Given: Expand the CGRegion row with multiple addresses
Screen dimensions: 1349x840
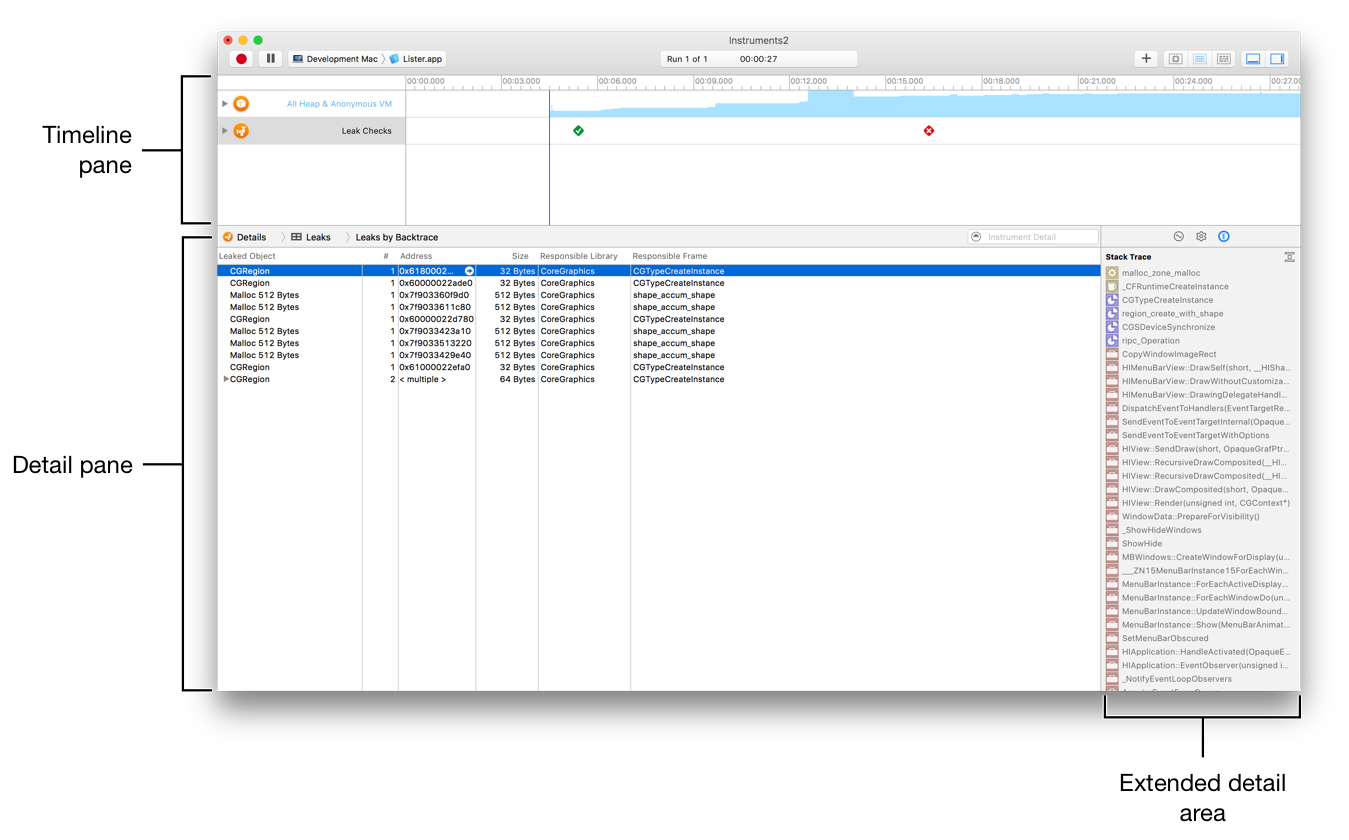Looking at the screenshot, I should point(225,379).
